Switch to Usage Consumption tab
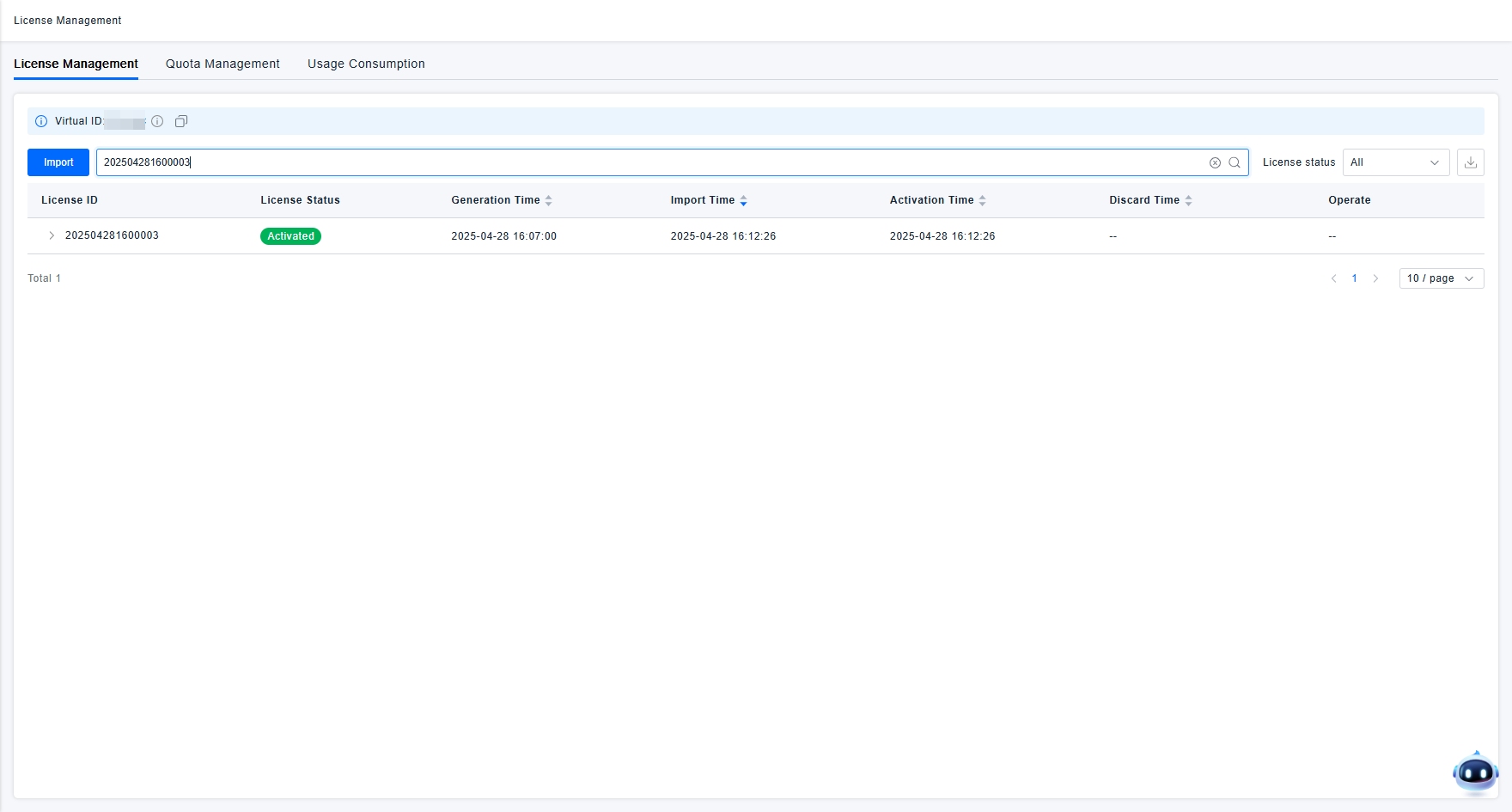Viewport: 1512px width, 812px height. 366,64
